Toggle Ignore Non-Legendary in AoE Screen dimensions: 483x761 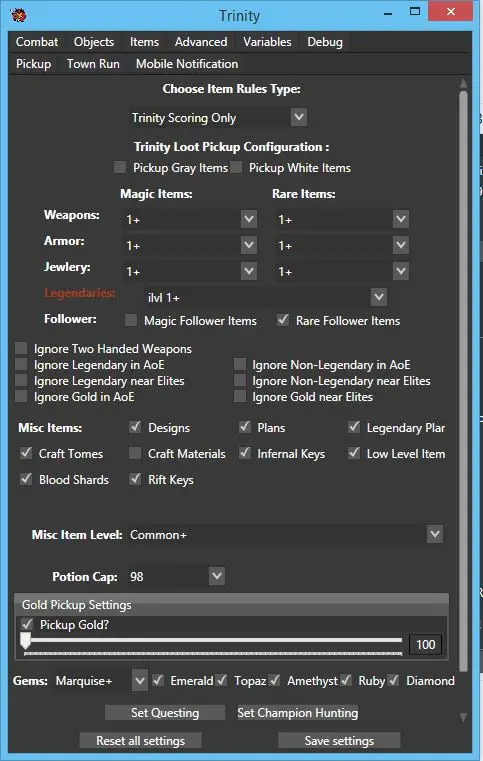pyautogui.click(x=239, y=364)
